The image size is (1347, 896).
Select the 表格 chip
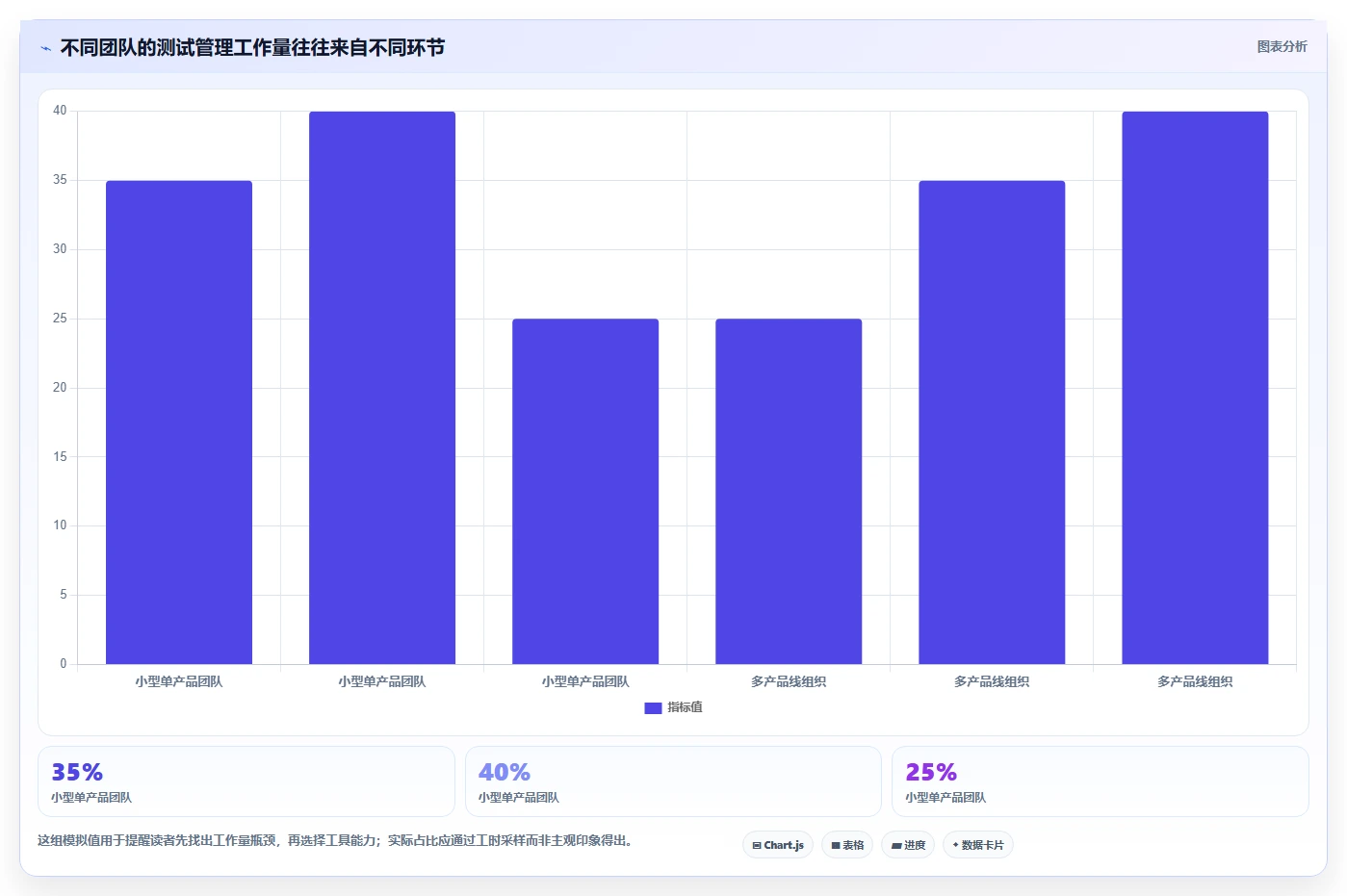pos(847,845)
